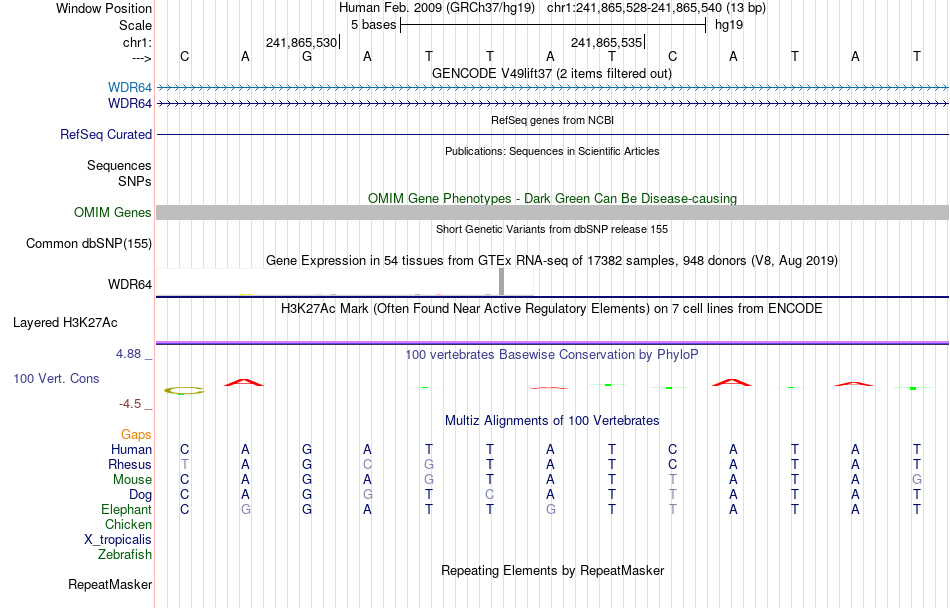Open 'Repeating Elements by RepeatMasker' track title
This screenshot has height=608, width=950.
click(x=553, y=570)
